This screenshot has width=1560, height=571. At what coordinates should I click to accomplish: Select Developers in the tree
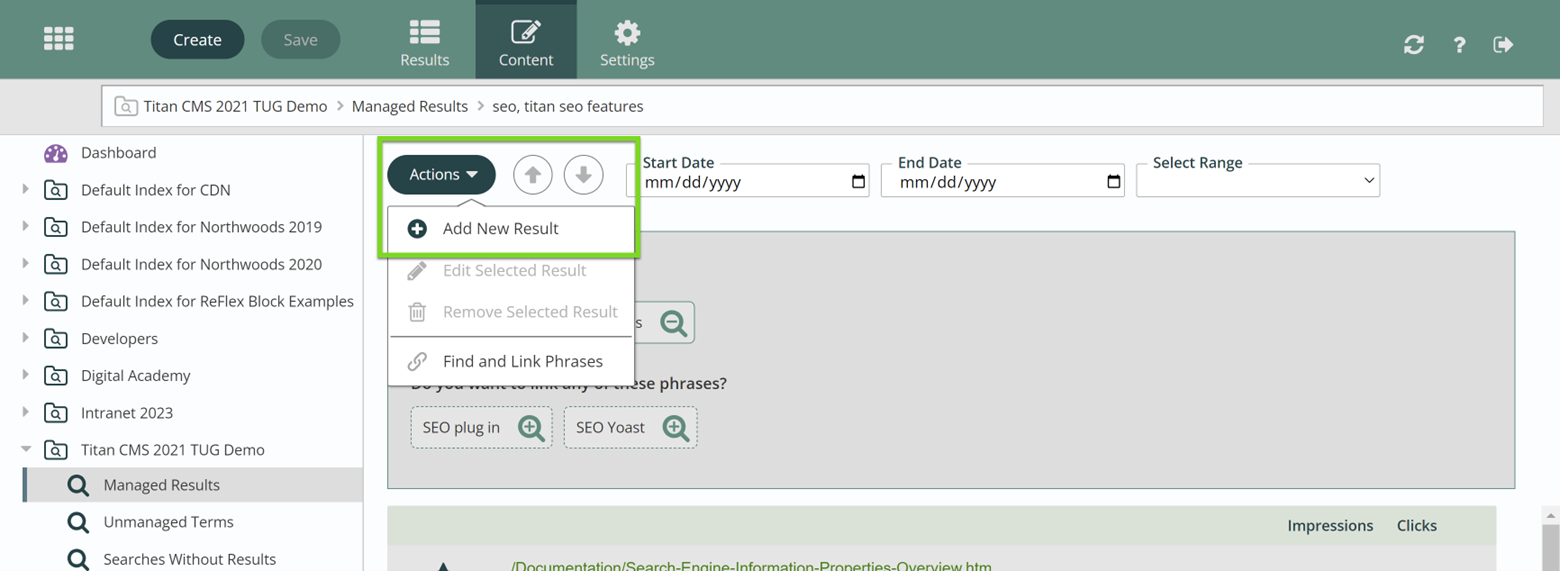click(119, 338)
